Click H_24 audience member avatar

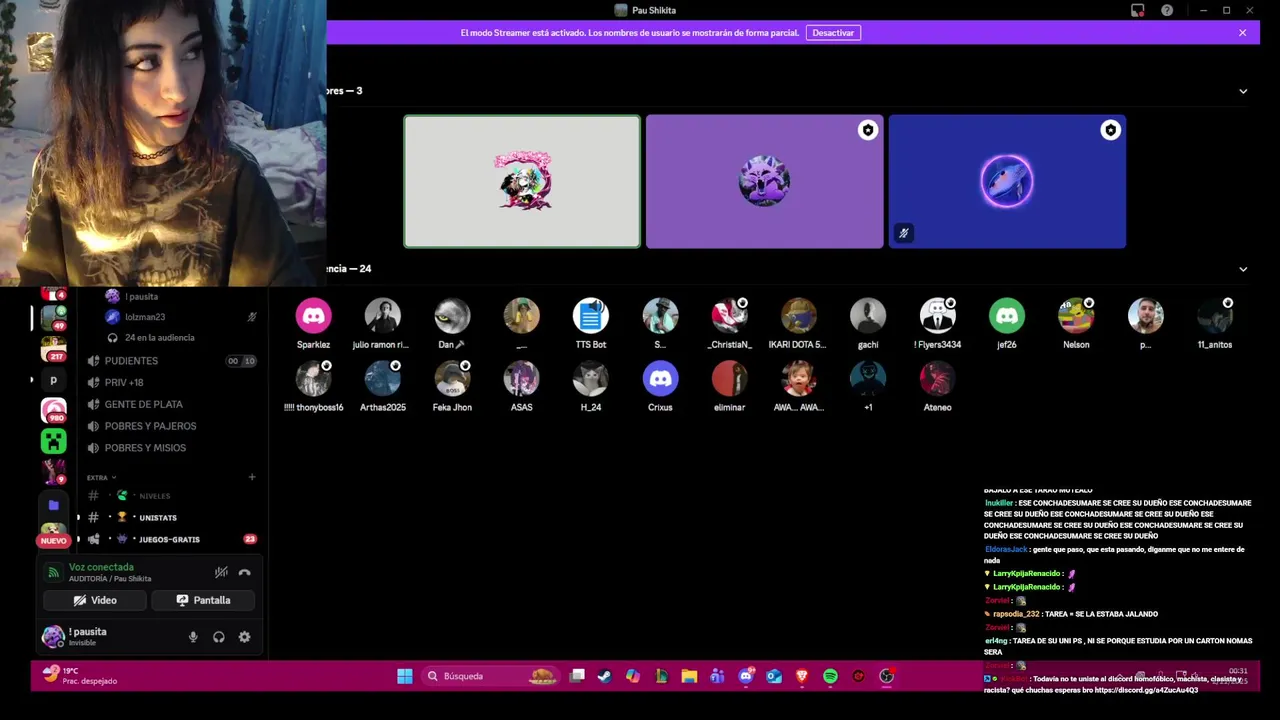coord(591,379)
